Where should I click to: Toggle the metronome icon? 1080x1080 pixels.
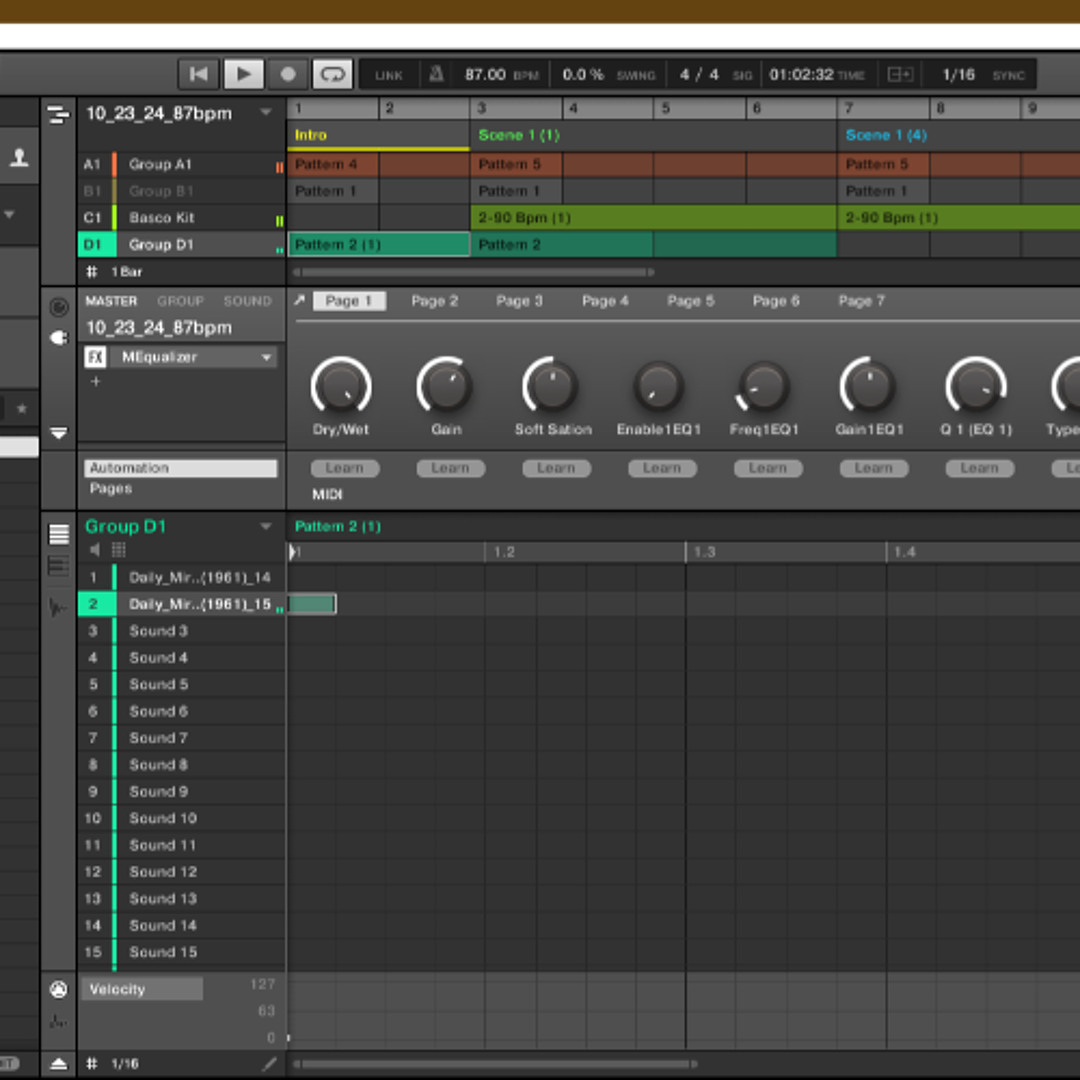pyautogui.click(x=436, y=74)
